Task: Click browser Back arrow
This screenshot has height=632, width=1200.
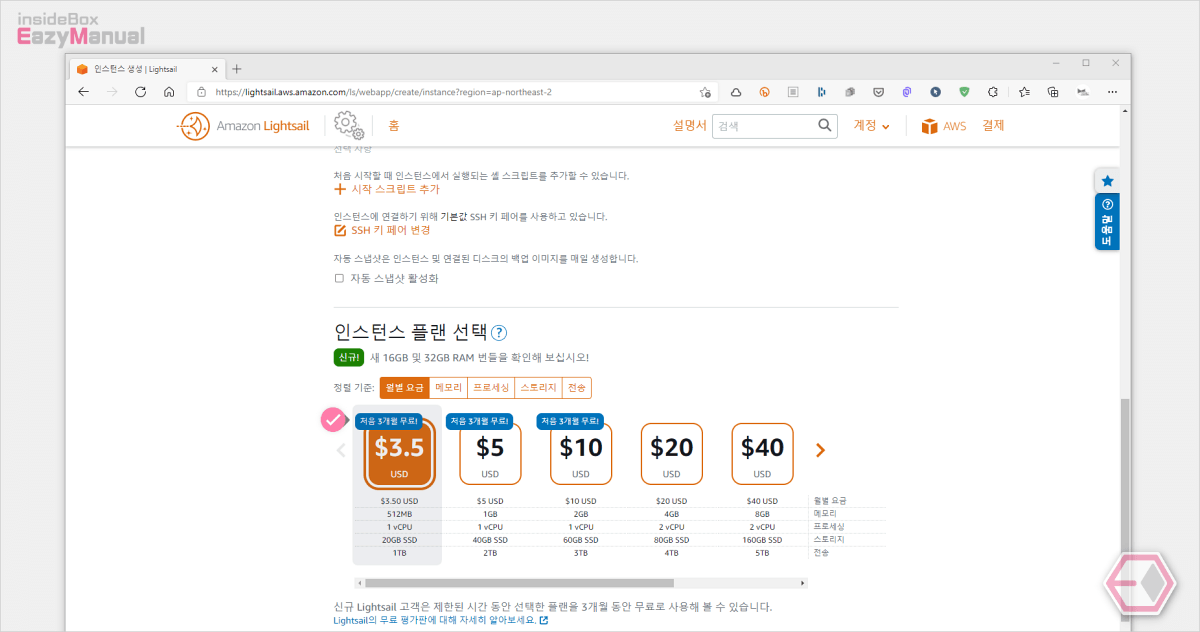Action: 84,92
